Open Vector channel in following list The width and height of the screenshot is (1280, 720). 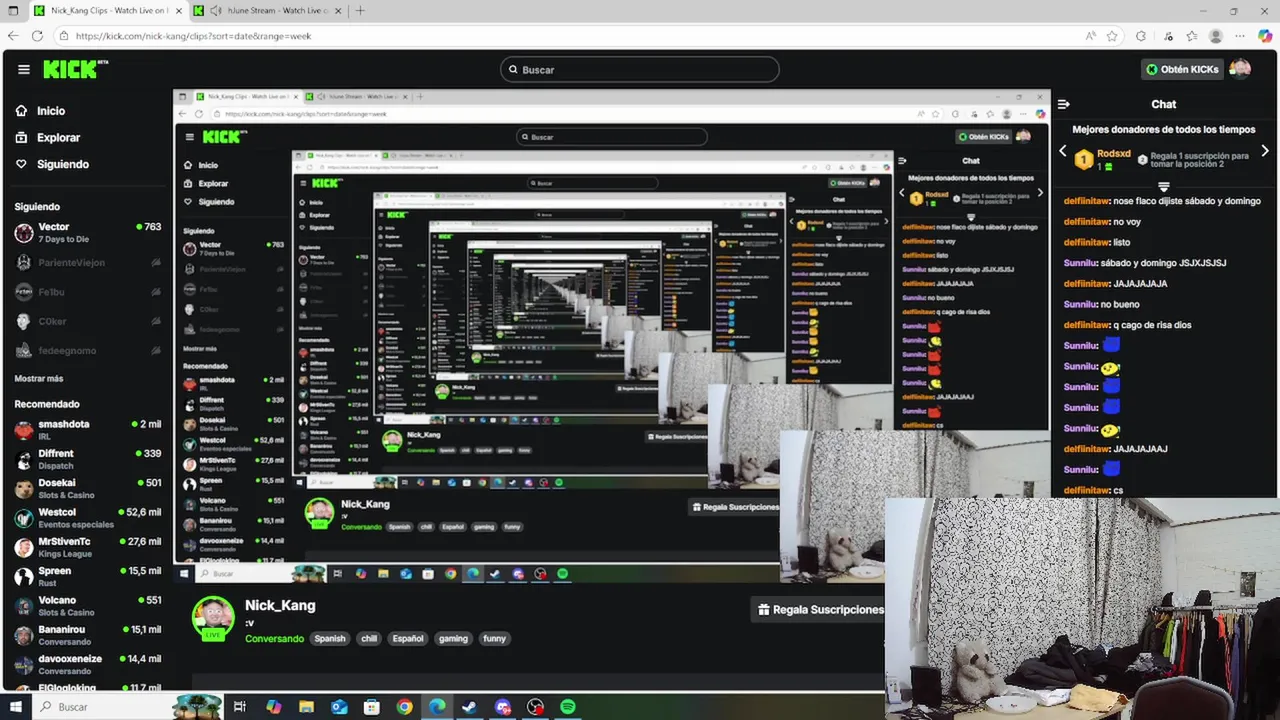[87, 233]
